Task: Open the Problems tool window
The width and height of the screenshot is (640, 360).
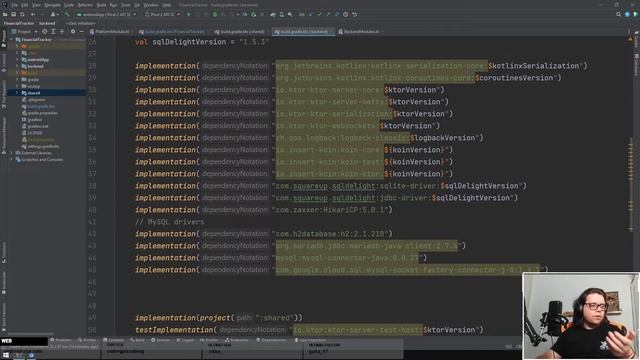Action: pyautogui.click(x=61, y=340)
